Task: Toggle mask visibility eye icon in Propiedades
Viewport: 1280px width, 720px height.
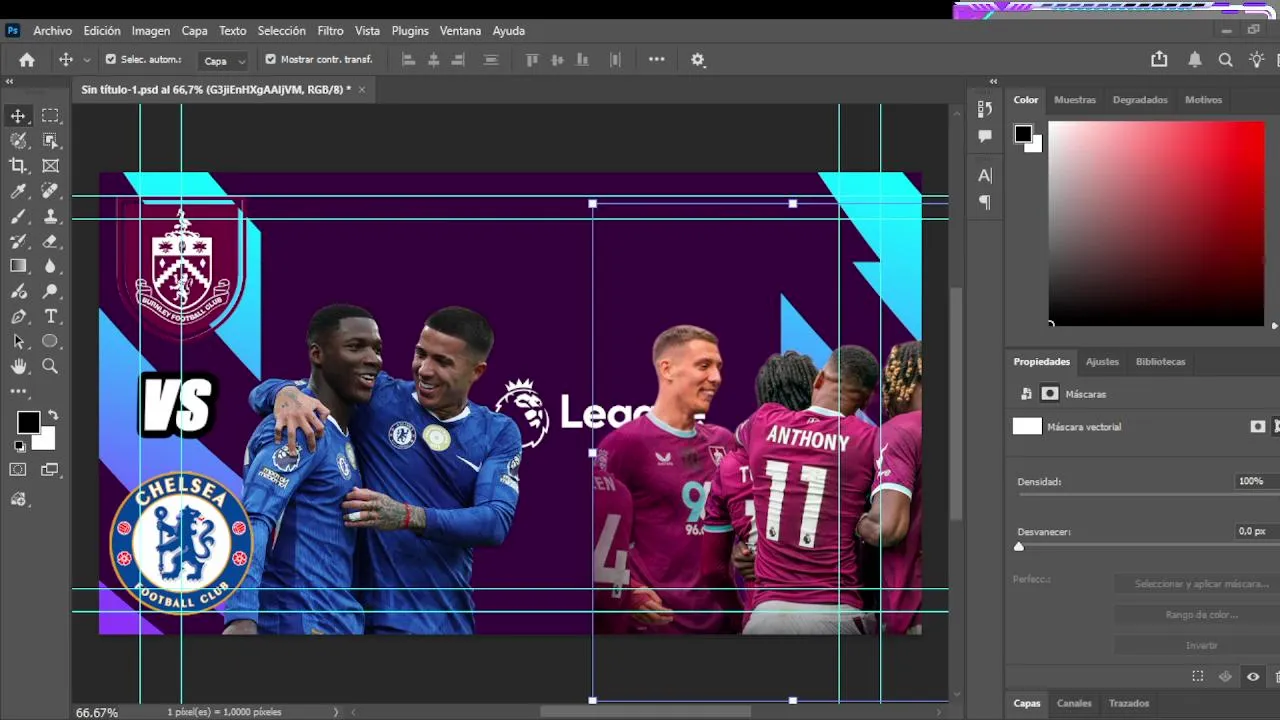Action: (1253, 677)
